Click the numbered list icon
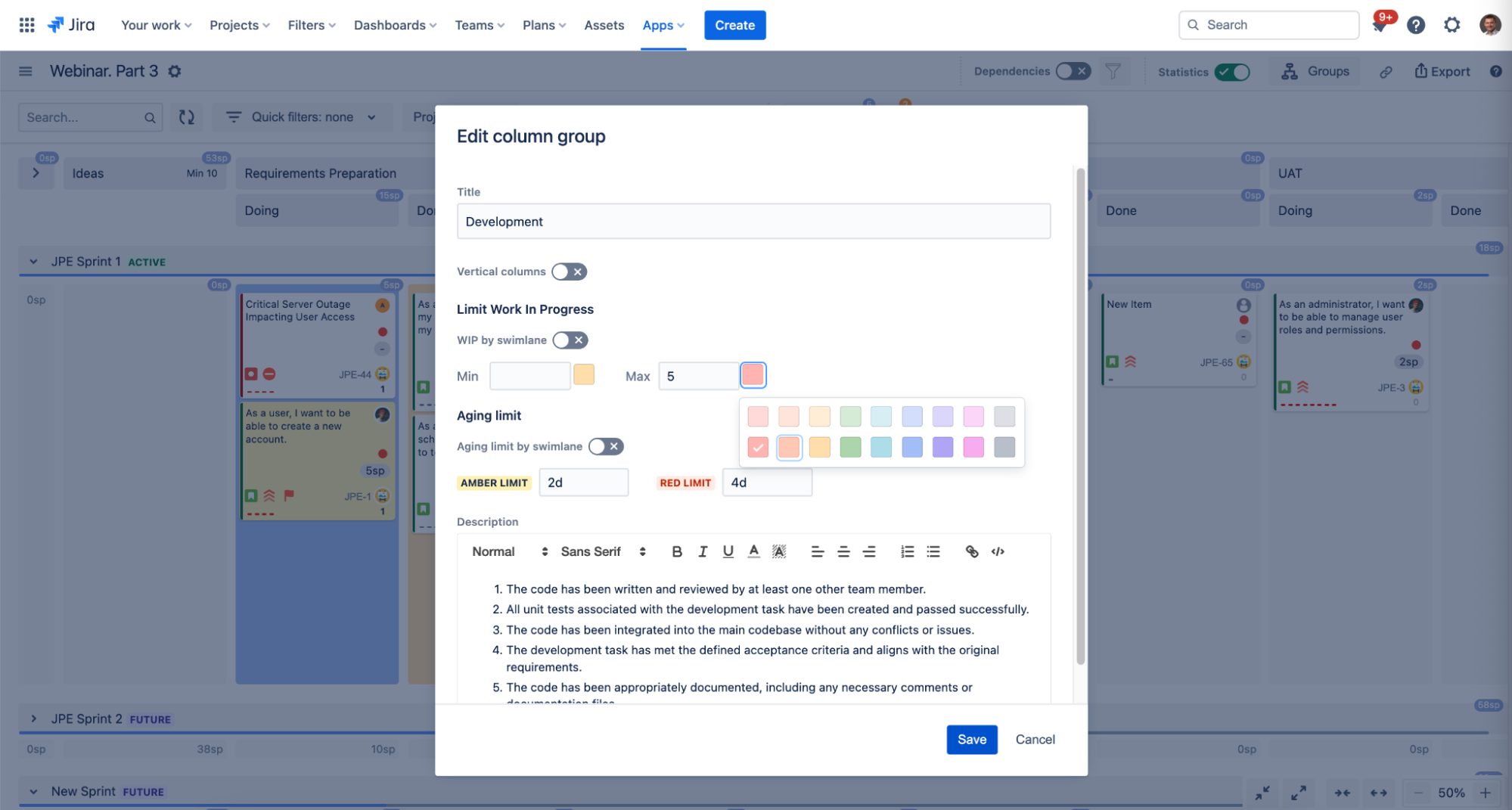This screenshot has height=810, width=1512. click(907, 551)
